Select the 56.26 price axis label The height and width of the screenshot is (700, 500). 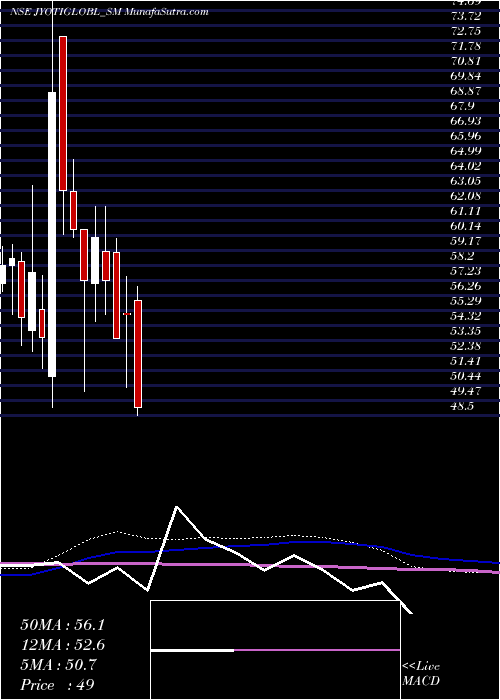click(466, 286)
